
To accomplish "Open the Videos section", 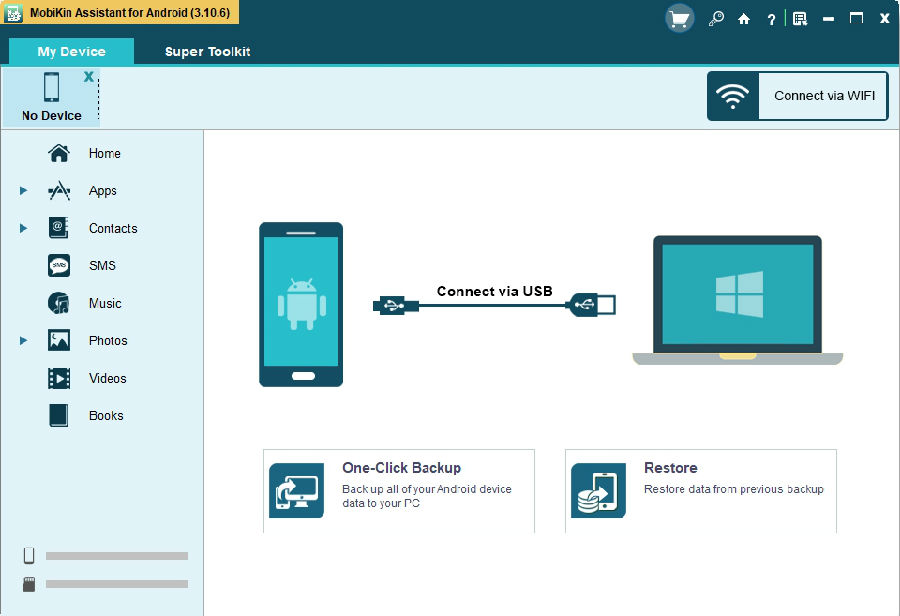I will pos(106,378).
